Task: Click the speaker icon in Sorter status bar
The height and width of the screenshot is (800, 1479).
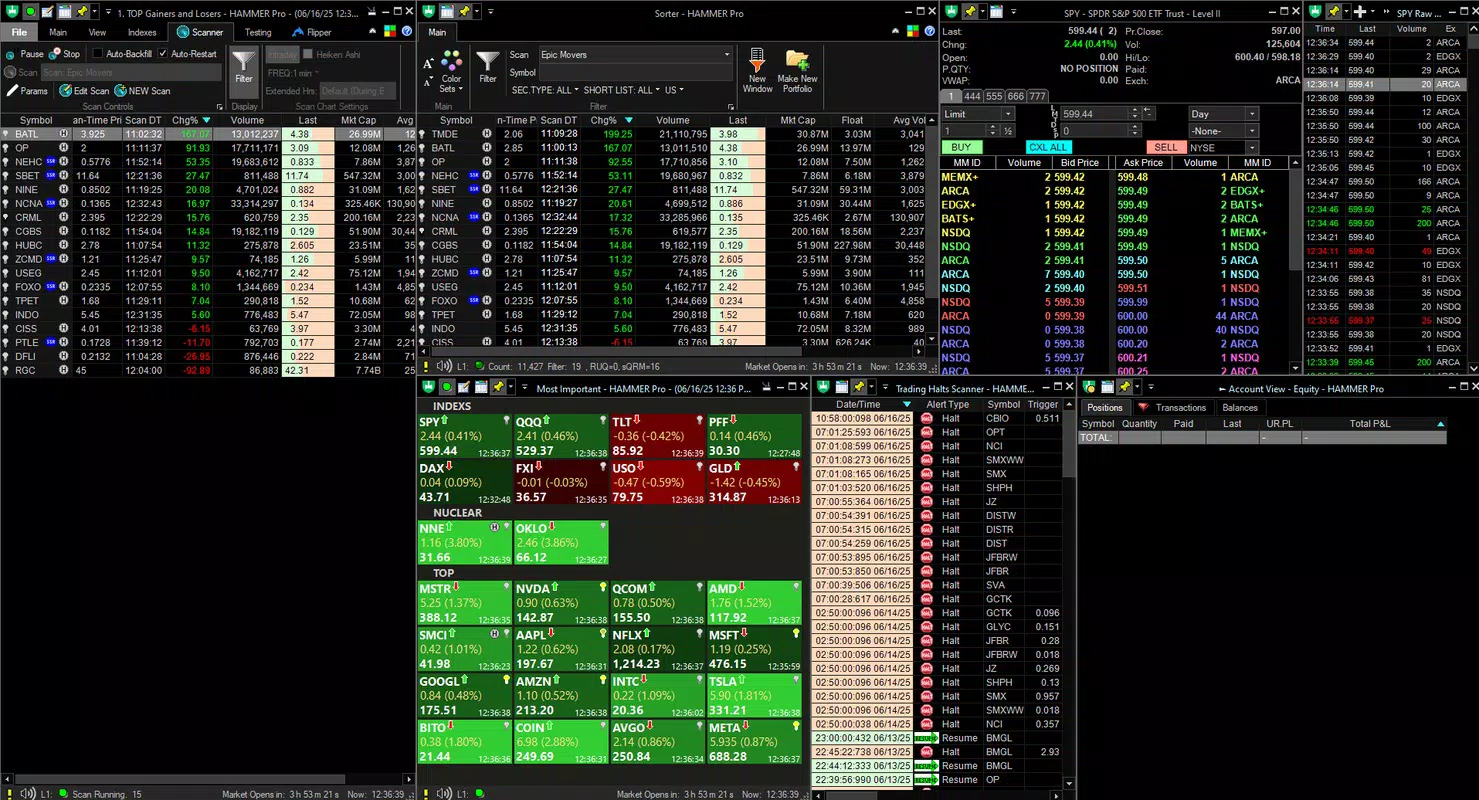Action: coord(444,367)
